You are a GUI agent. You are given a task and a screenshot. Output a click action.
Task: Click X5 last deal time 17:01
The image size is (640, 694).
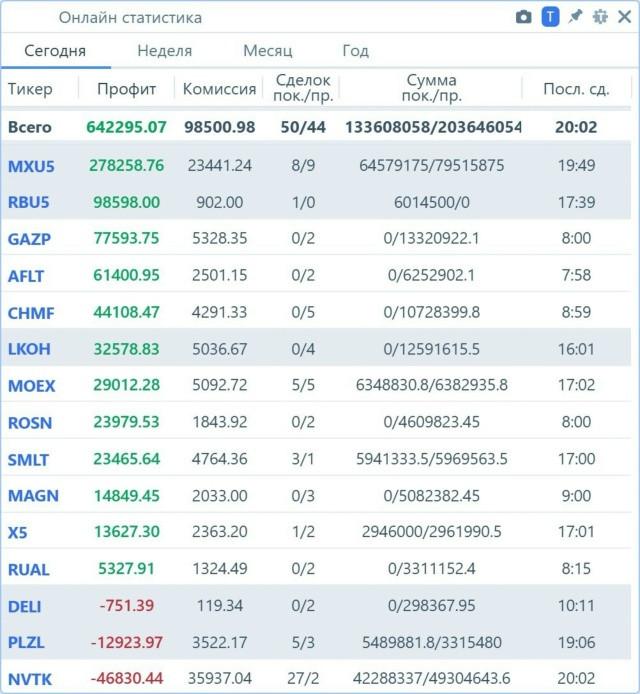pyautogui.click(x=576, y=532)
